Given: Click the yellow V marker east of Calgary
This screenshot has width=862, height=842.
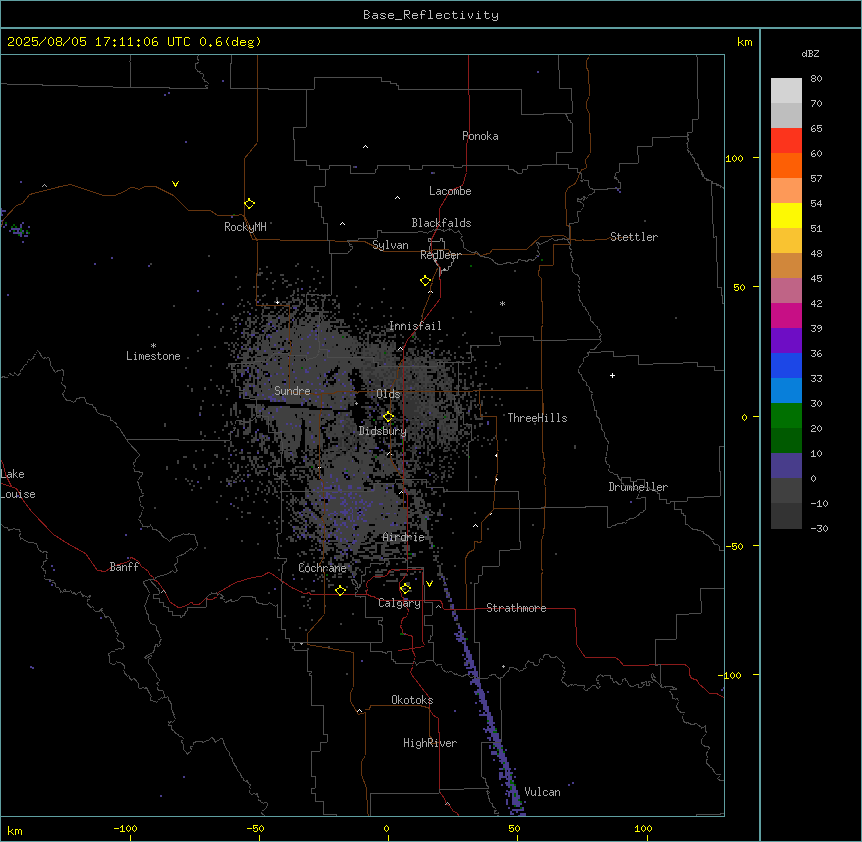Looking at the screenshot, I should click(x=429, y=584).
